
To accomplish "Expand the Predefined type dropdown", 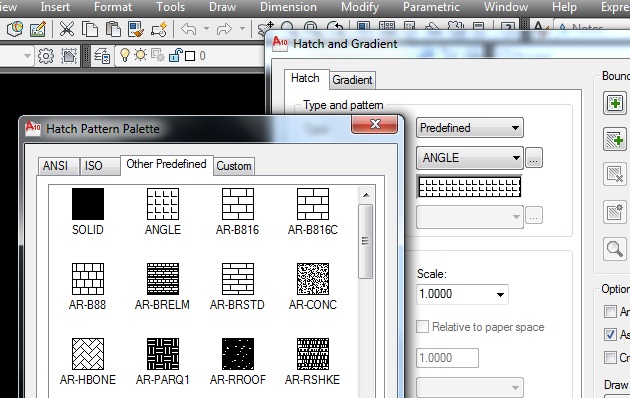I will click(x=470, y=128).
